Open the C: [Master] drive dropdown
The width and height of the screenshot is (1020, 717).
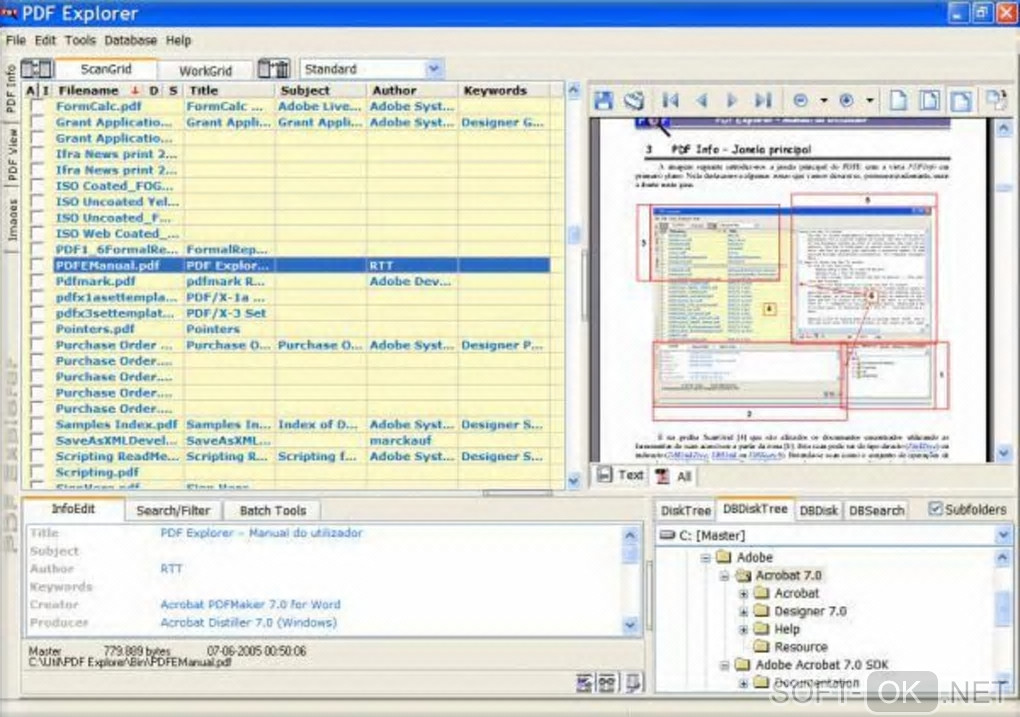(1003, 535)
